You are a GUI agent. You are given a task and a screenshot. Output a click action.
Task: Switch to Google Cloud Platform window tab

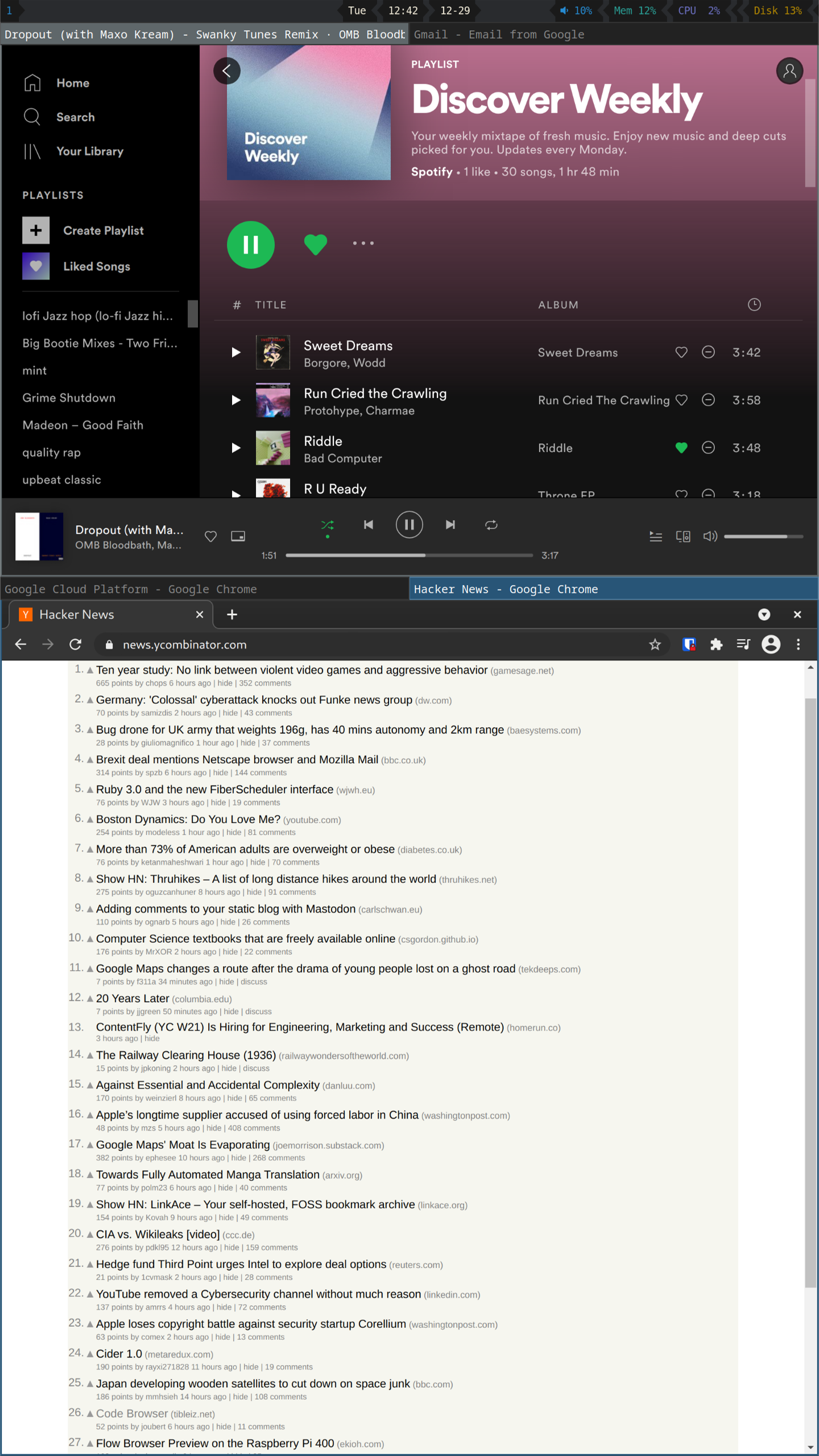[x=205, y=589]
